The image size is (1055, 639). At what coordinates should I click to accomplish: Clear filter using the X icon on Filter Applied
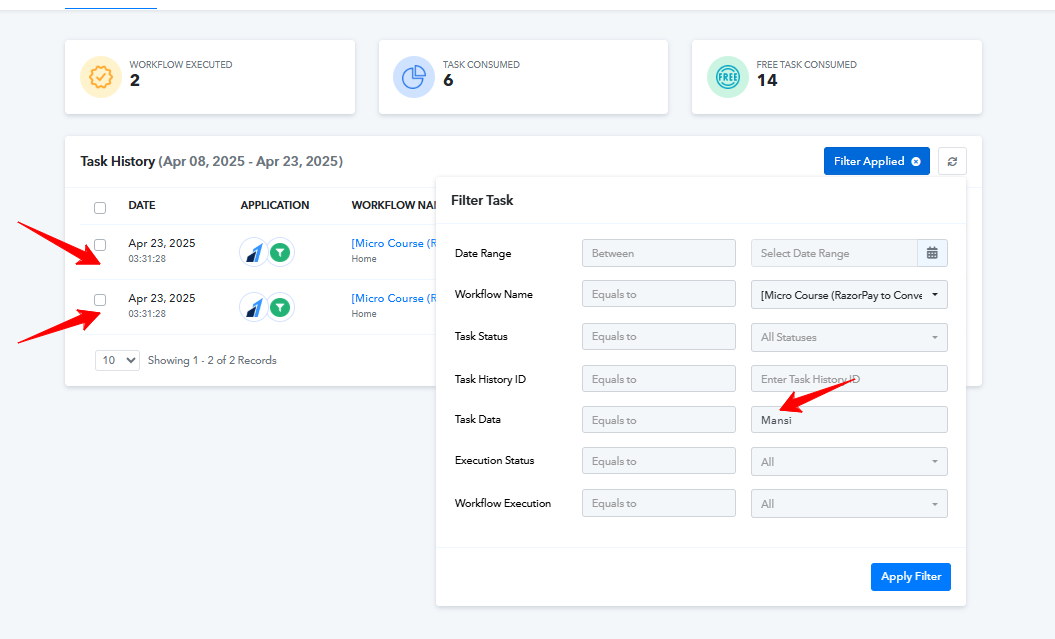tap(916, 161)
